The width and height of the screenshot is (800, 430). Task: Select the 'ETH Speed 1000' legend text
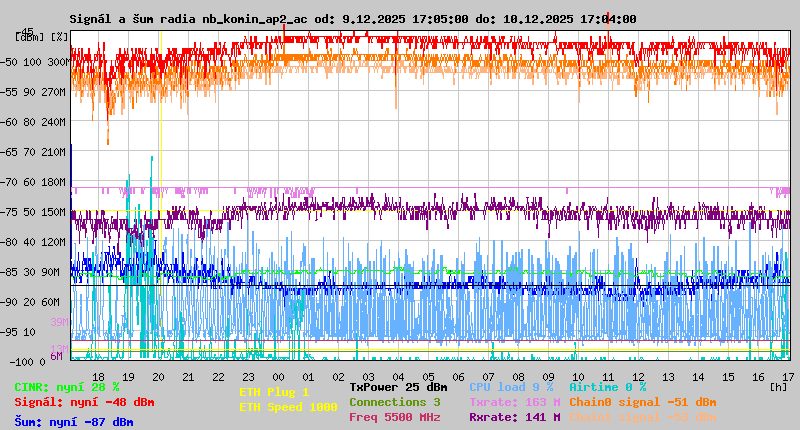(x=288, y=407)
